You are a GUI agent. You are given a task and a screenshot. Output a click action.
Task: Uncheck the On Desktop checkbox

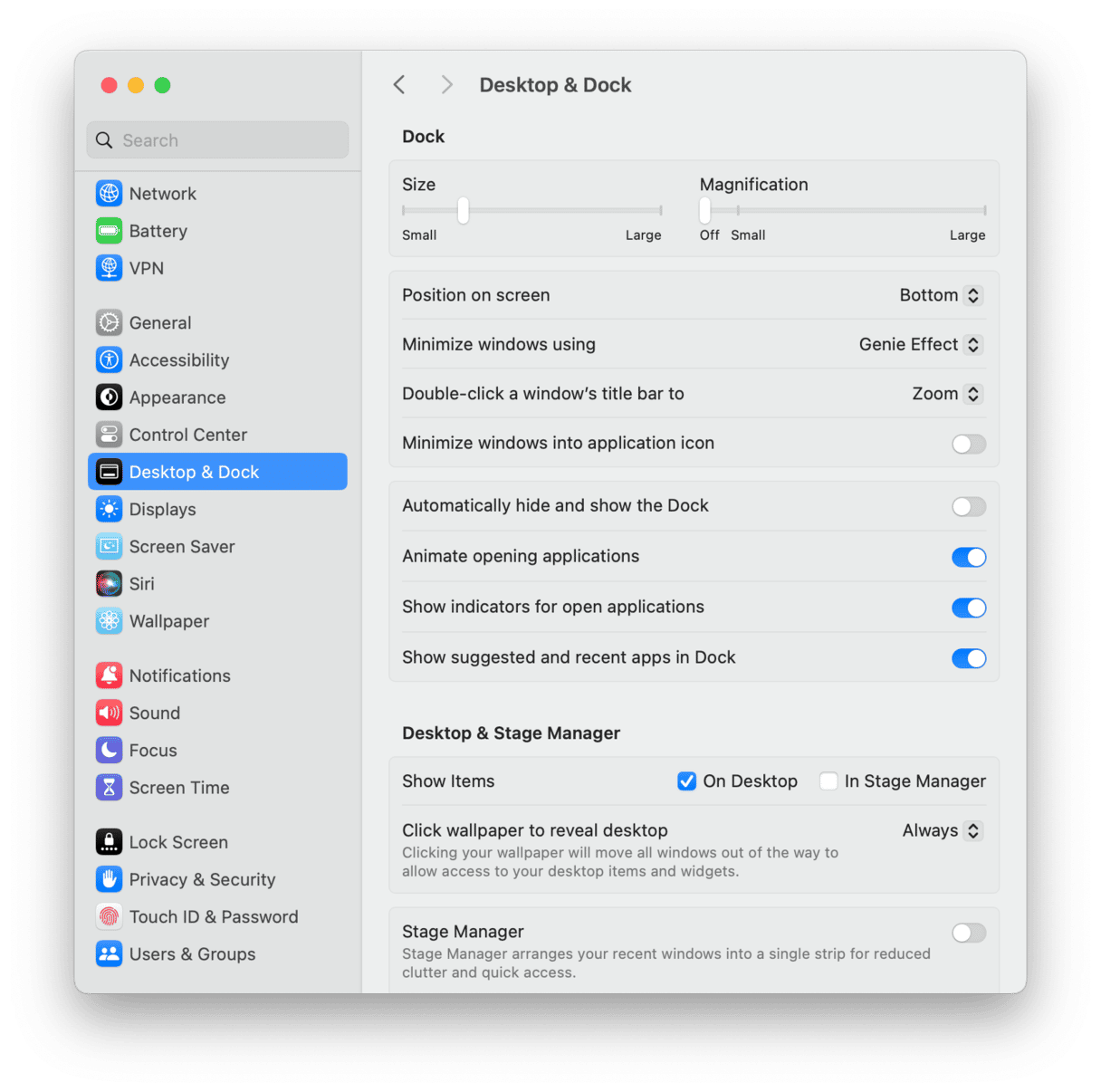point(686,781)
